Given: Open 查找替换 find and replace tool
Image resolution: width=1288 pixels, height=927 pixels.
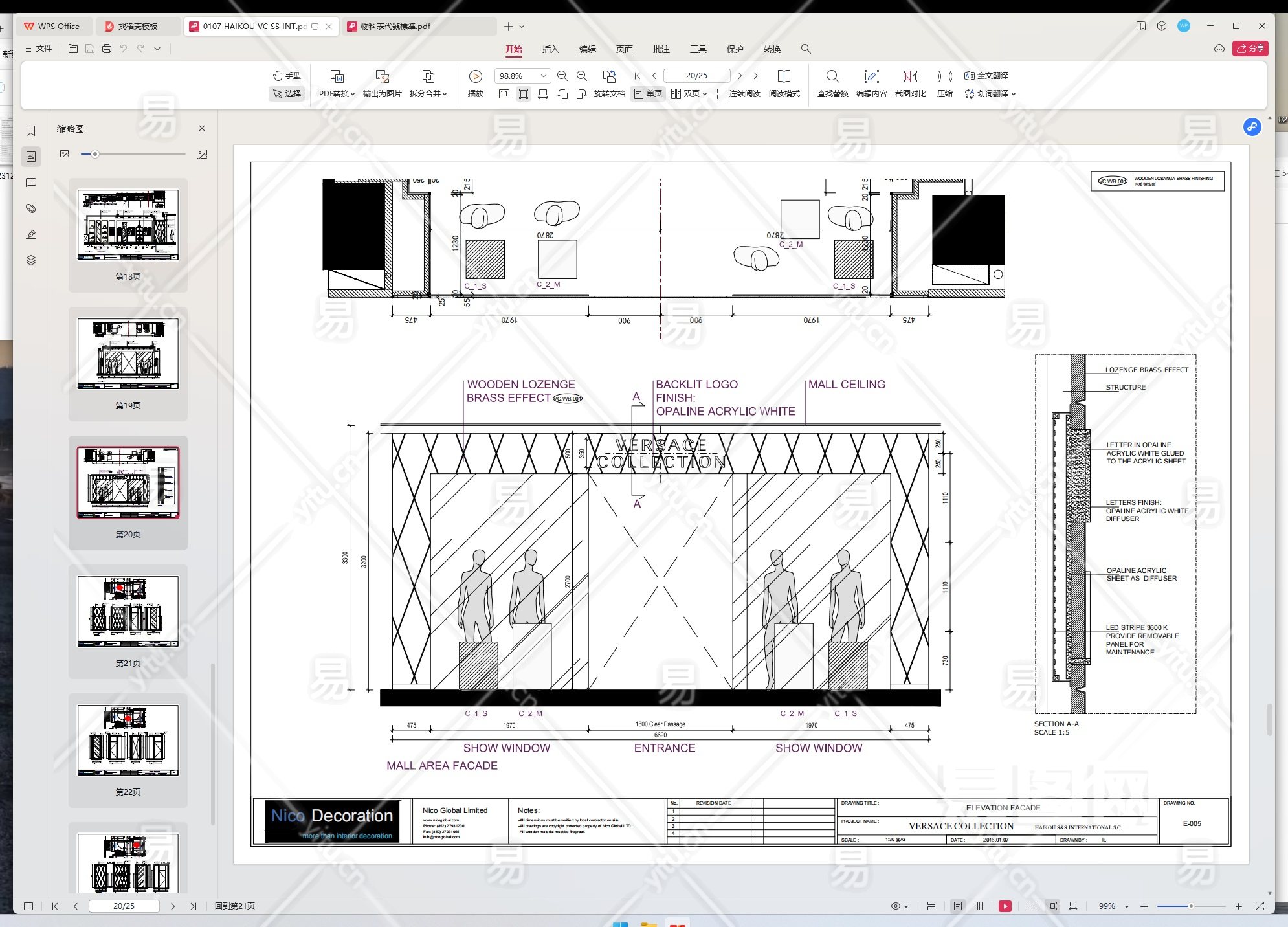Looking at the screenshot, I should point(832,76).
